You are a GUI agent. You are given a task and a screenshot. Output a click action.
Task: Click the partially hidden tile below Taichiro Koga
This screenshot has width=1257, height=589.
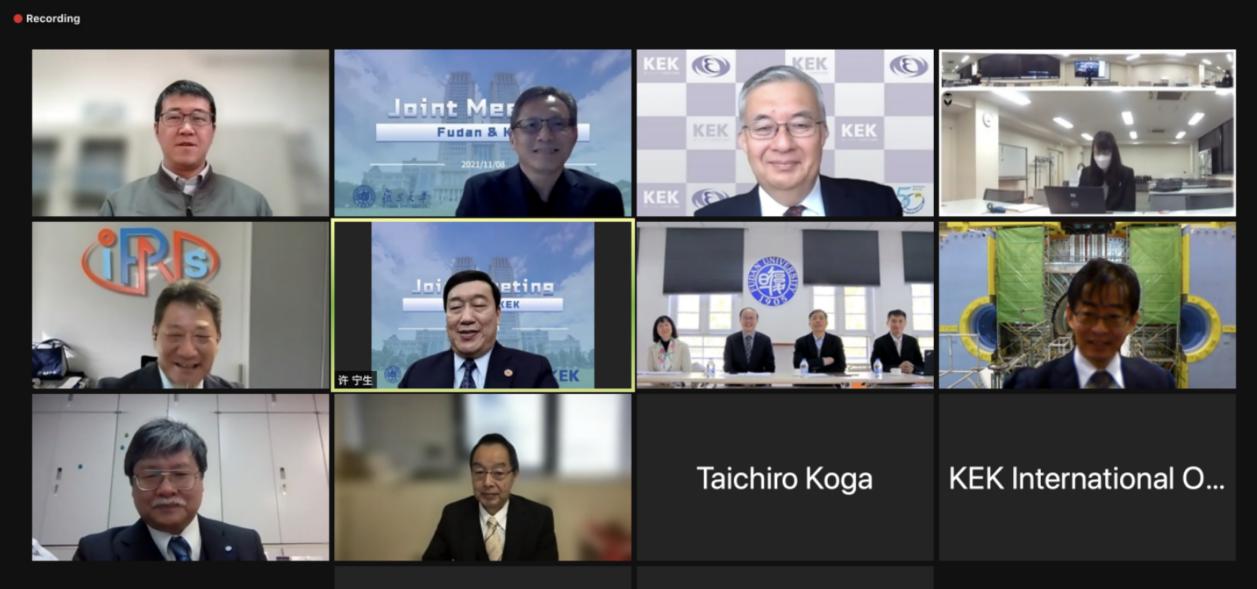click(x=785, y=577)
